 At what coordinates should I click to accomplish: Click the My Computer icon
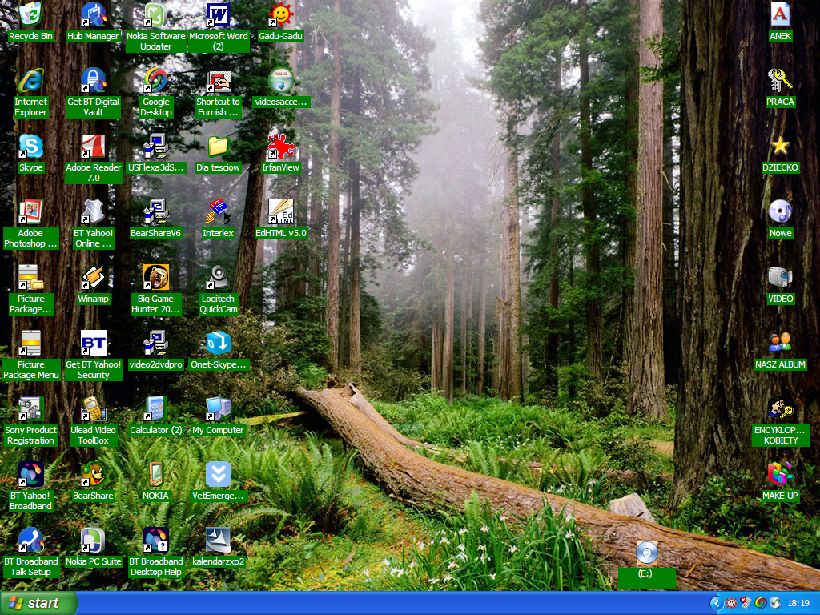click(218, 409)
